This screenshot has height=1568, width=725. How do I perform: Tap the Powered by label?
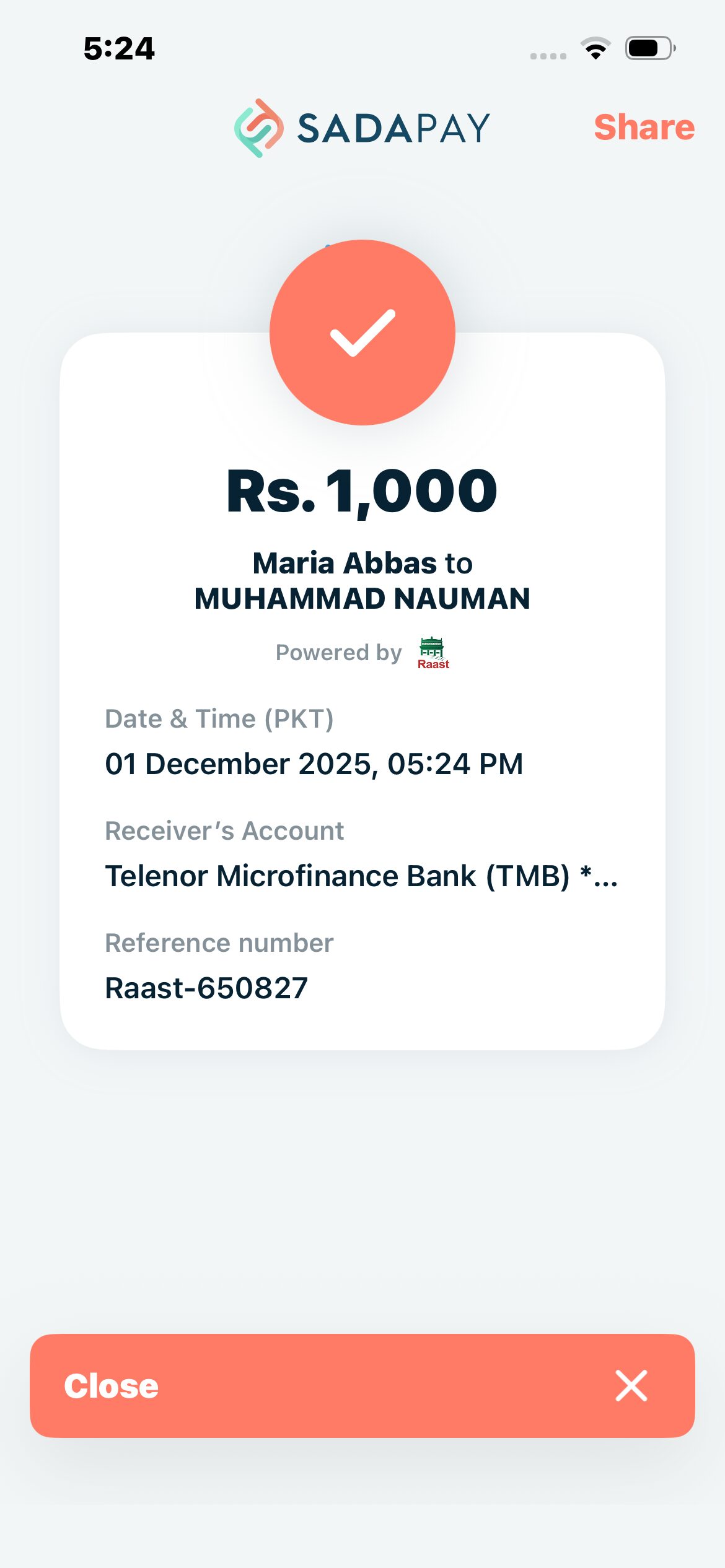[339, 653]
